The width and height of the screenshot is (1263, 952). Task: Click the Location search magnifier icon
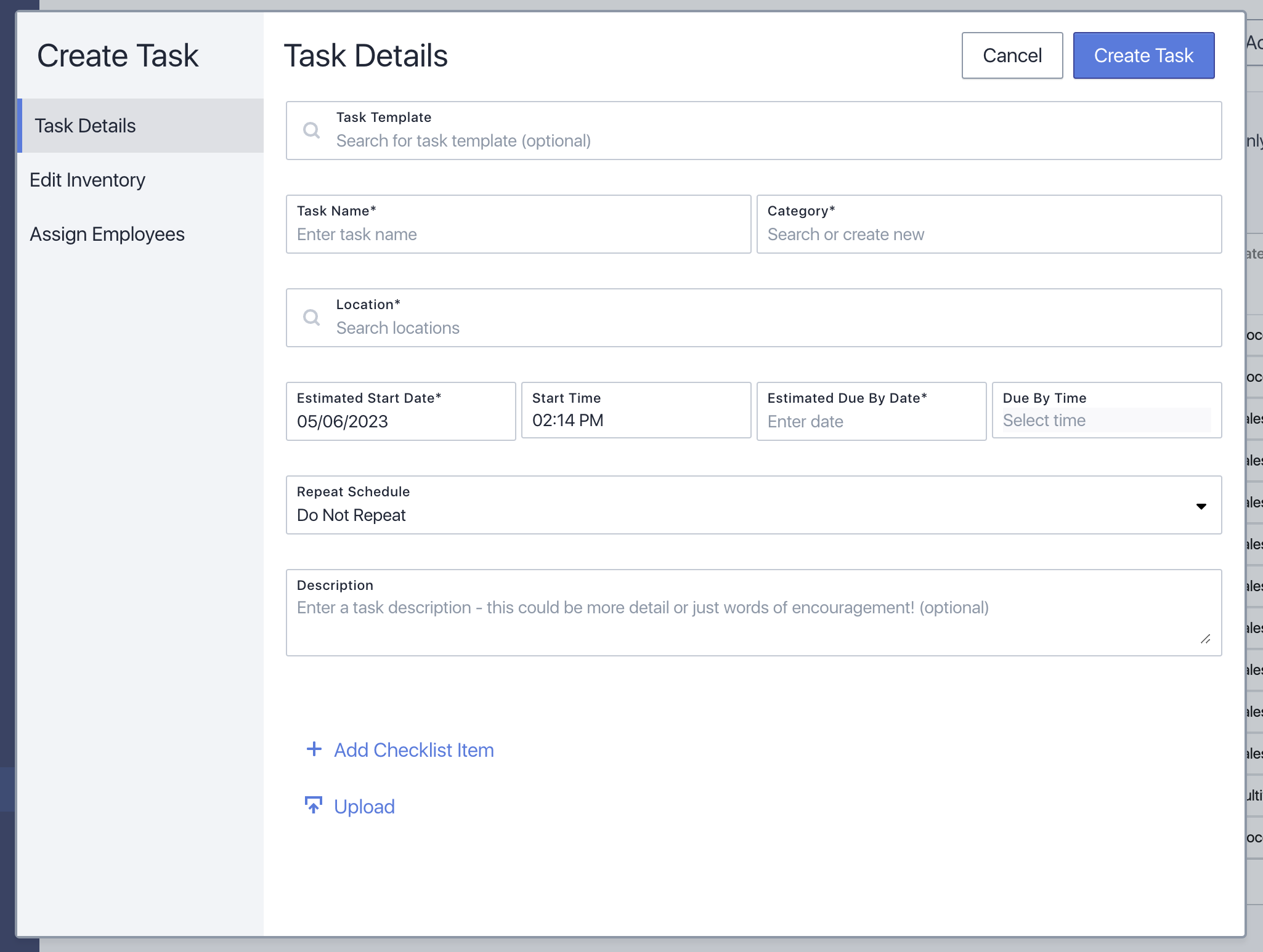(x=312, y=317)
